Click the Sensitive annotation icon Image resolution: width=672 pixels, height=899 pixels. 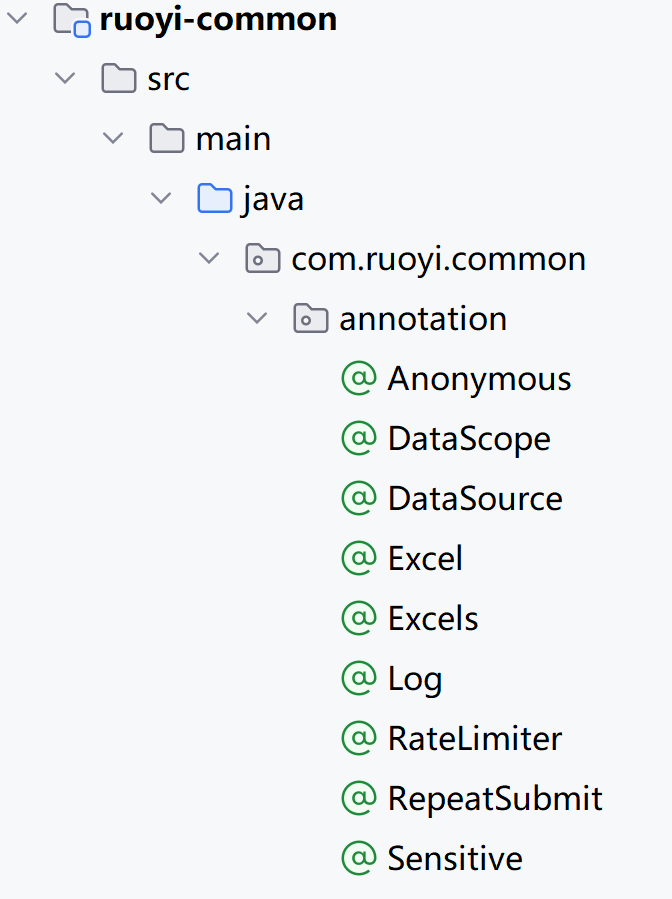pyautogui.click(x=359, y=858)
